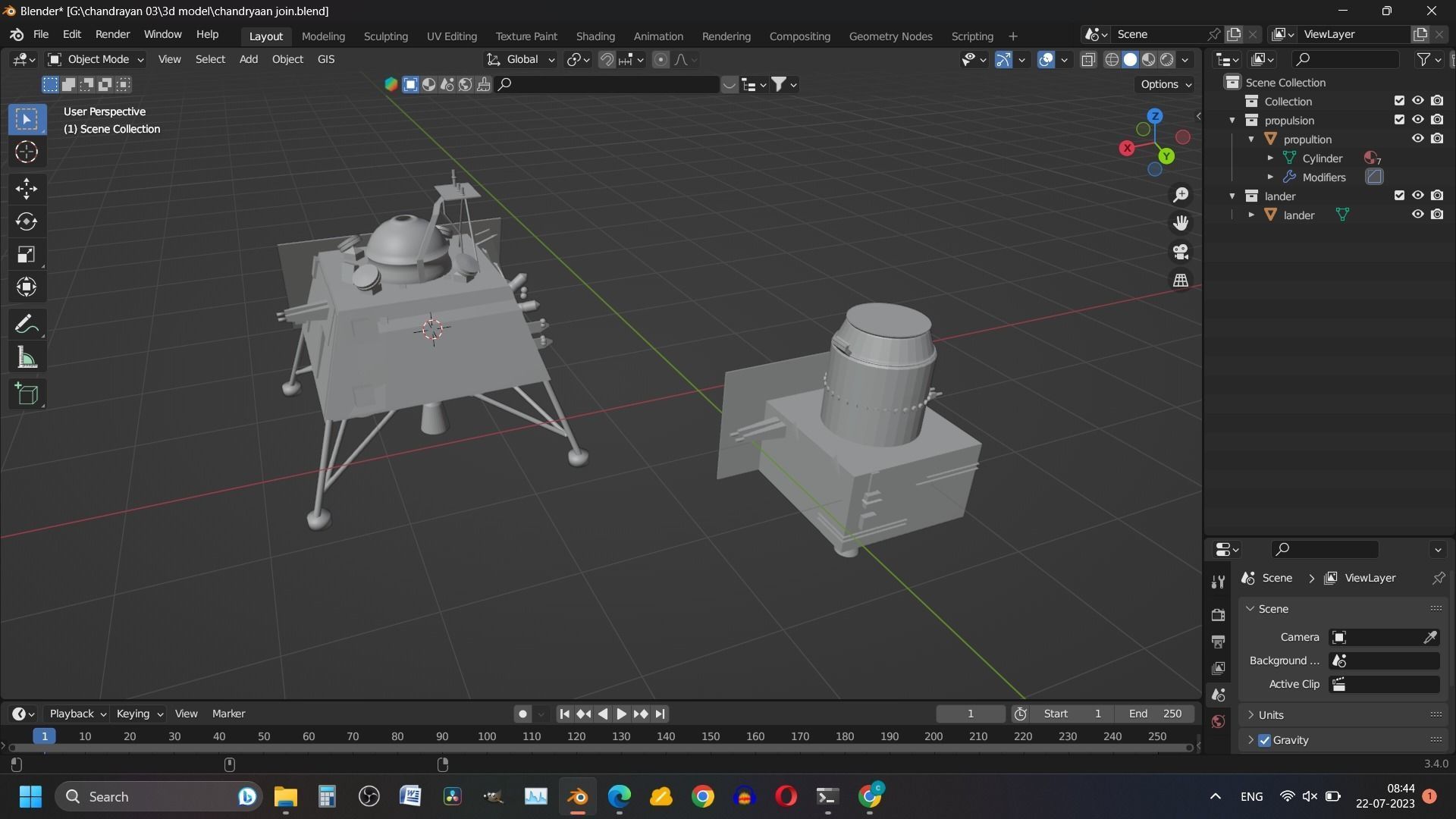This screenshot has height=819, width=1456.
Task: Expand the Cylinder mesh tree item
Action: pos(1270,158)
